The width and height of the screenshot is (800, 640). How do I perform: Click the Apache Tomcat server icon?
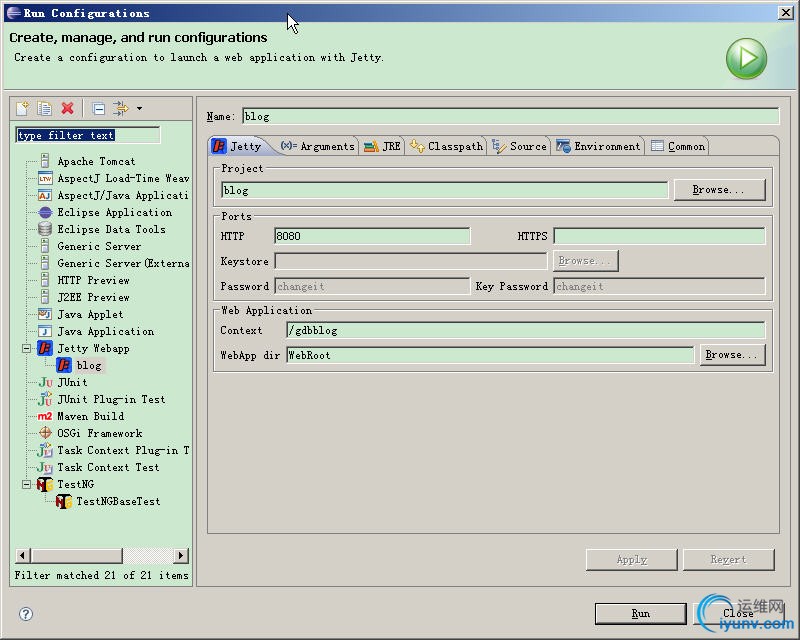coord(45,161)
